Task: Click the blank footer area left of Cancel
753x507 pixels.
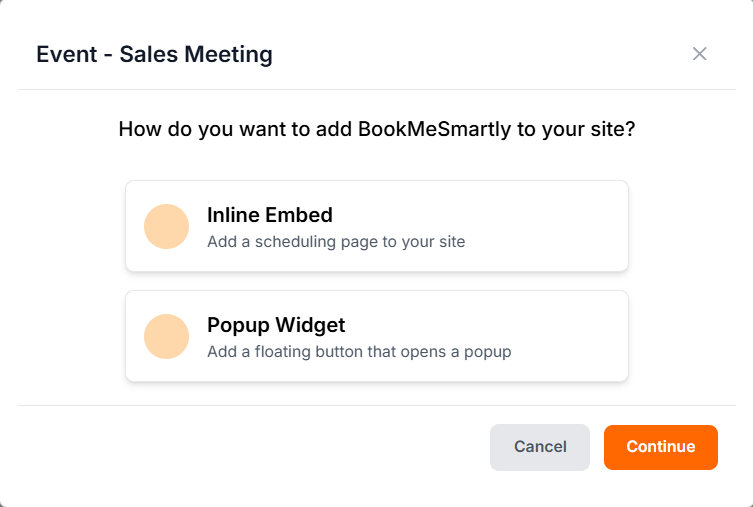Action: coord(250,447)
